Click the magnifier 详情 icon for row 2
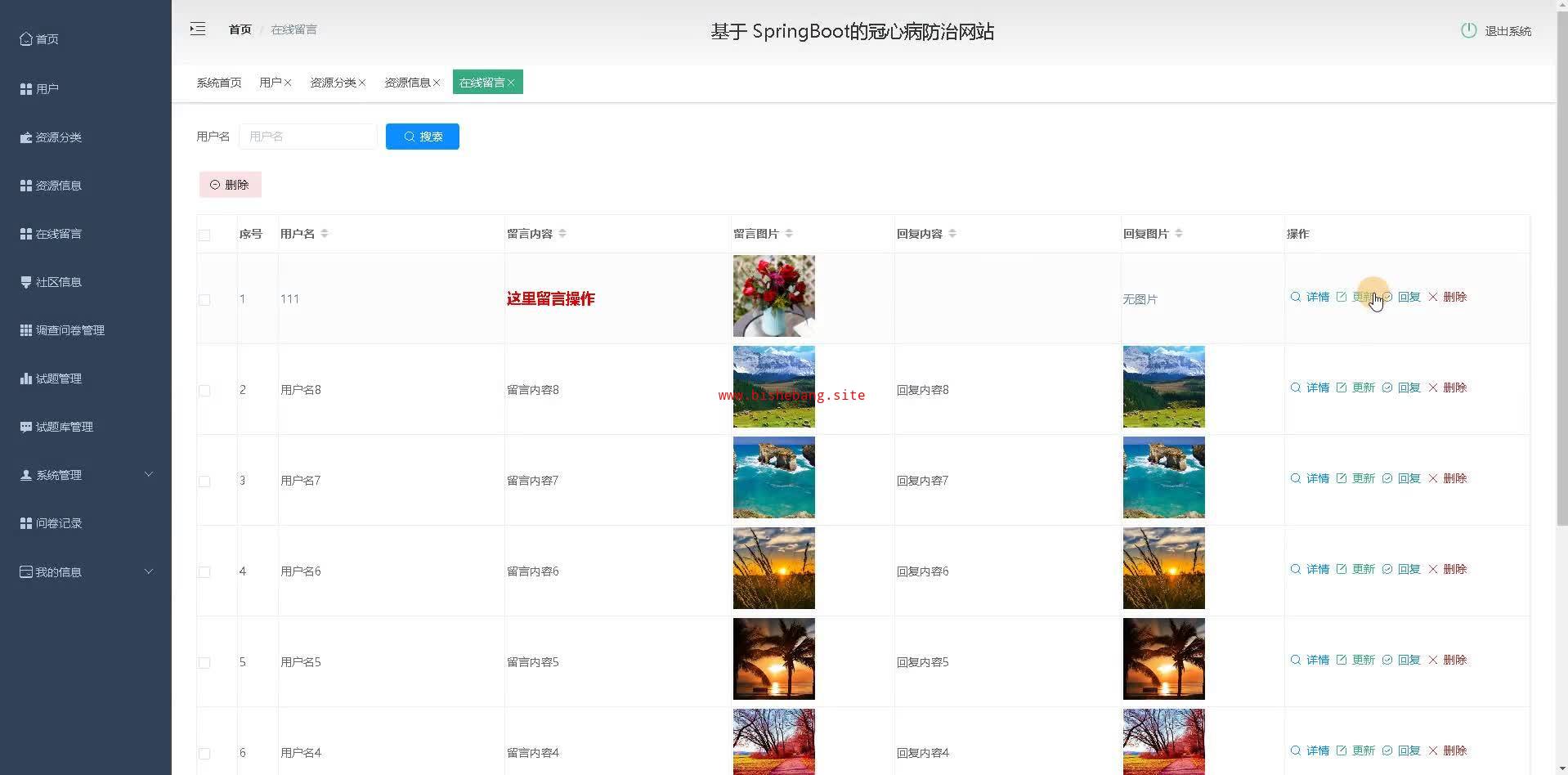The width and height of the screenshot is (1568, 775). coord(1296,387)
